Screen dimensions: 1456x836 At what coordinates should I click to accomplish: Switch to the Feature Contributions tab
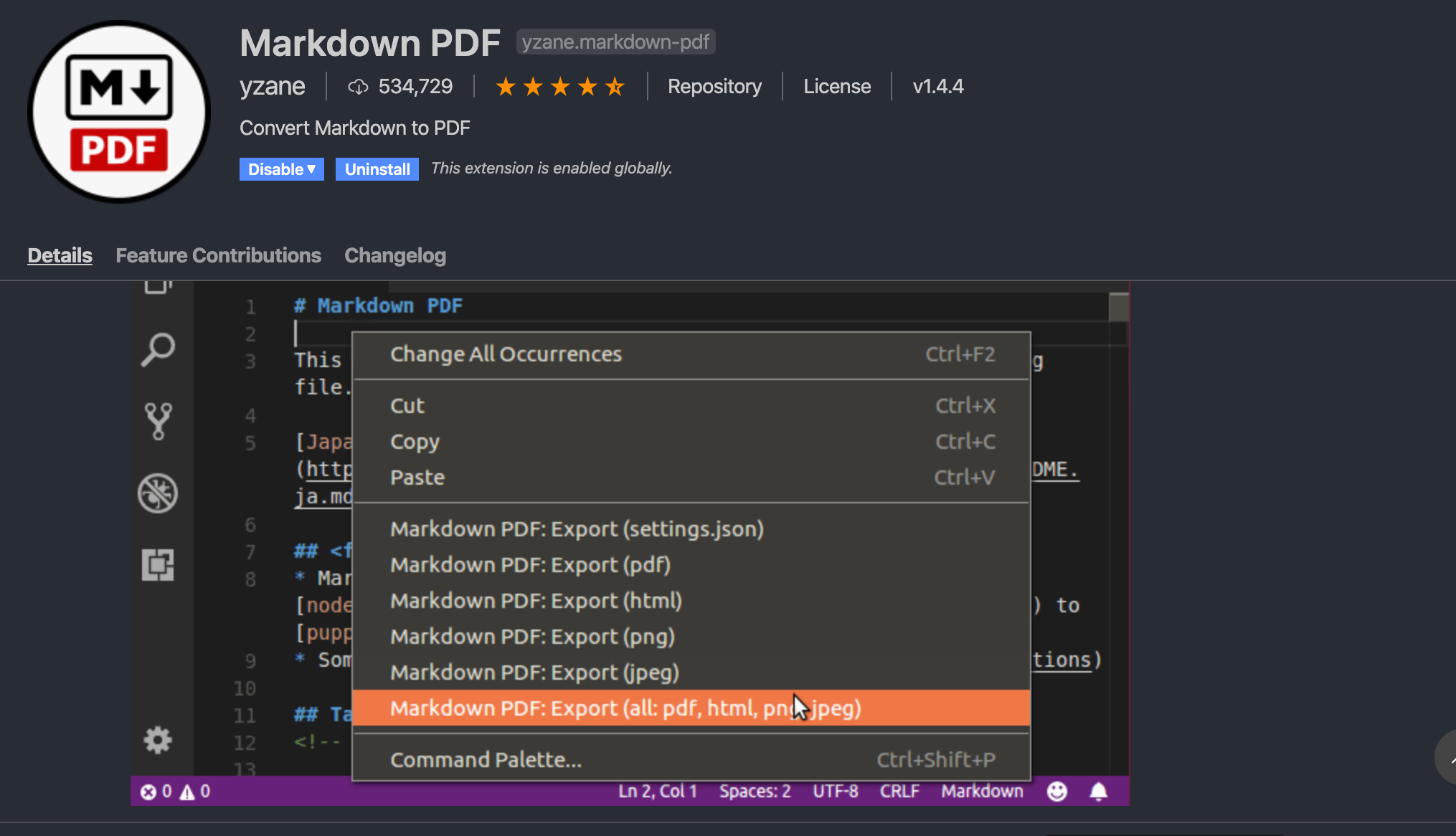click(218, 255)
